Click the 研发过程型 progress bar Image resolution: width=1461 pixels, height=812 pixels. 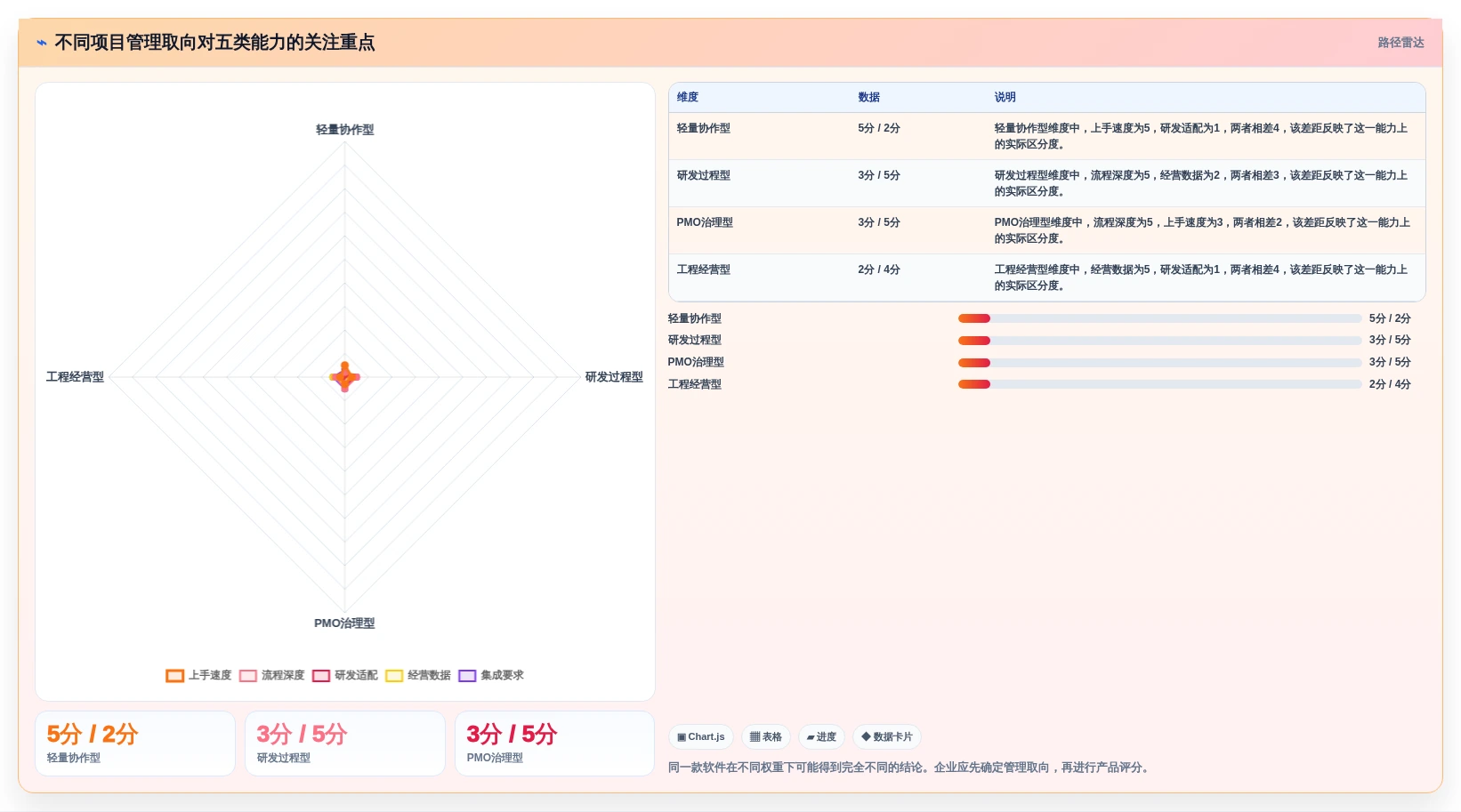pos(1159,341)
